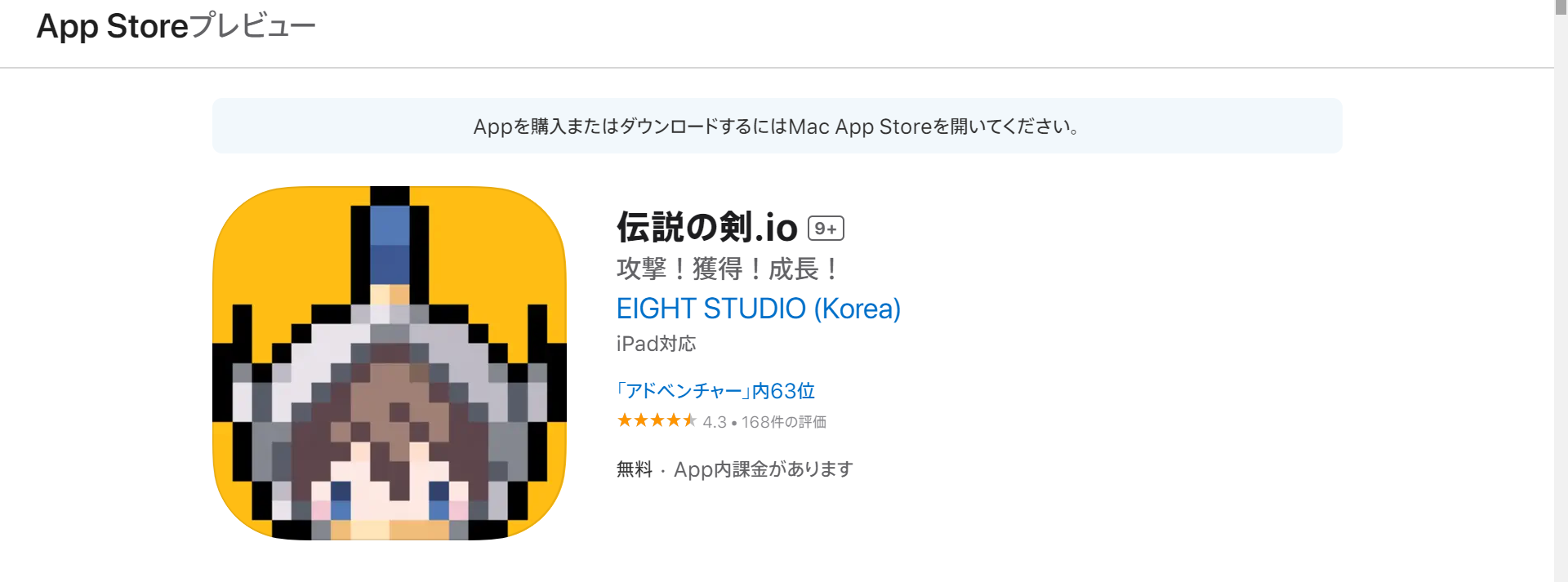This screenshot has width=1568, height=582.
Task: Select the third rating star
Action: [x=656, y=421]
